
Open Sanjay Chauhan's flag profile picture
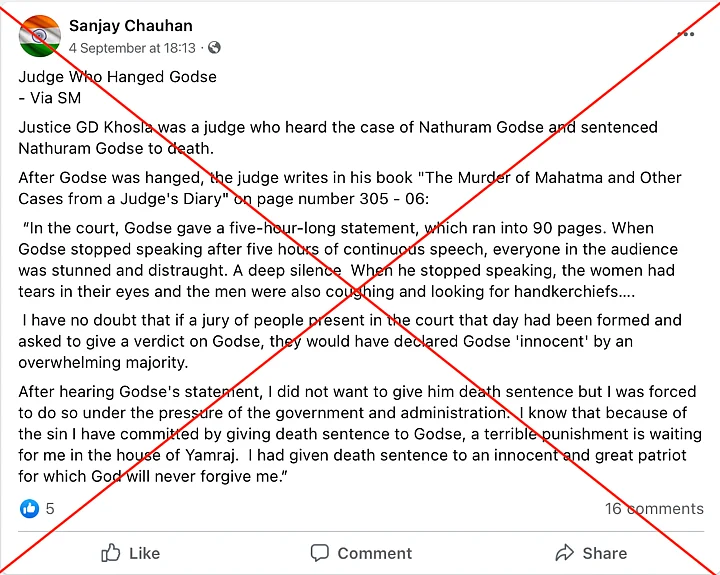[39, 37]
